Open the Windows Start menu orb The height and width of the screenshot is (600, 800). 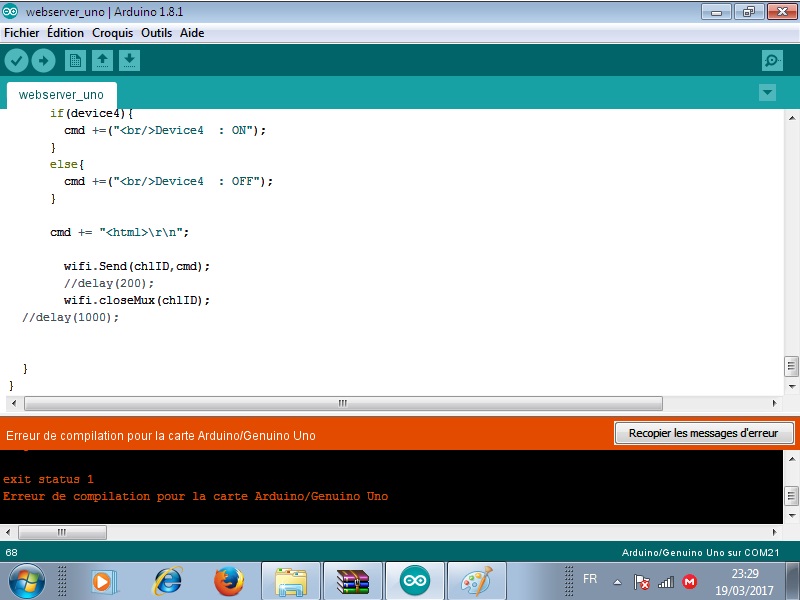tap(27, 581)
